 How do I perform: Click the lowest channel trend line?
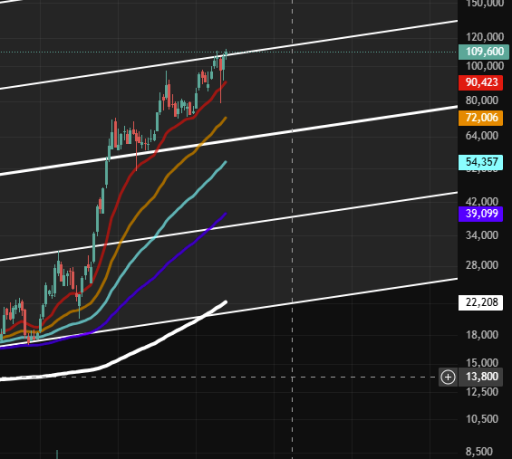[x=333, y=296]
